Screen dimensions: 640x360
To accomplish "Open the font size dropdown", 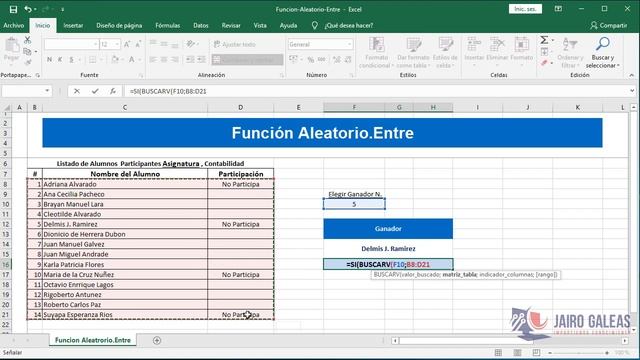I will (117, 44).
